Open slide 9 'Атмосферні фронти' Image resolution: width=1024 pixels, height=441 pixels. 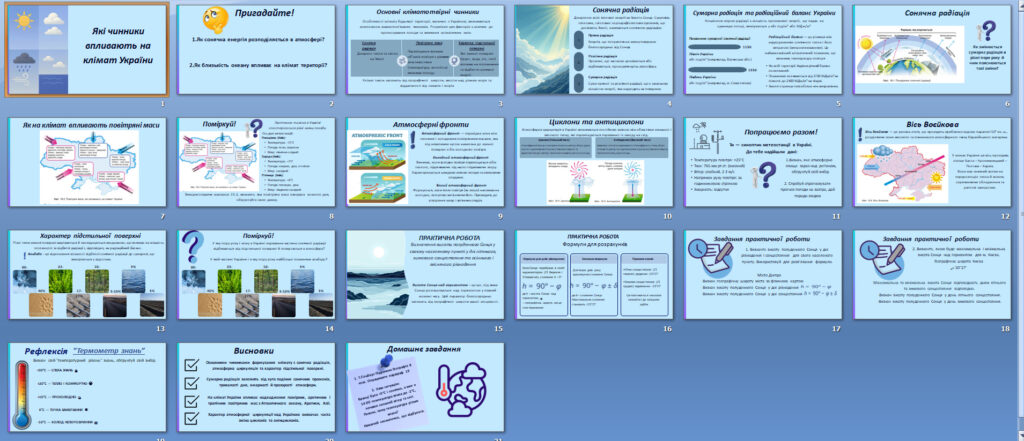[x=425, y=162]
